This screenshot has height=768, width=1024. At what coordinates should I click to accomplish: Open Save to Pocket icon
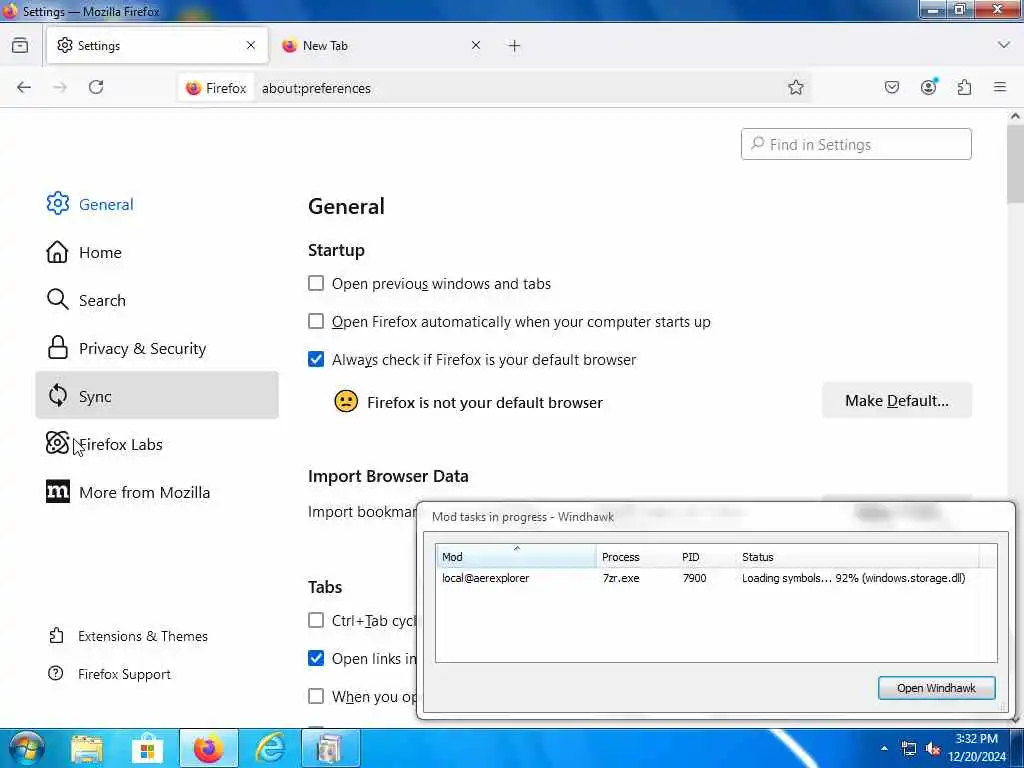pyautogui.click(x=891, y=88)
